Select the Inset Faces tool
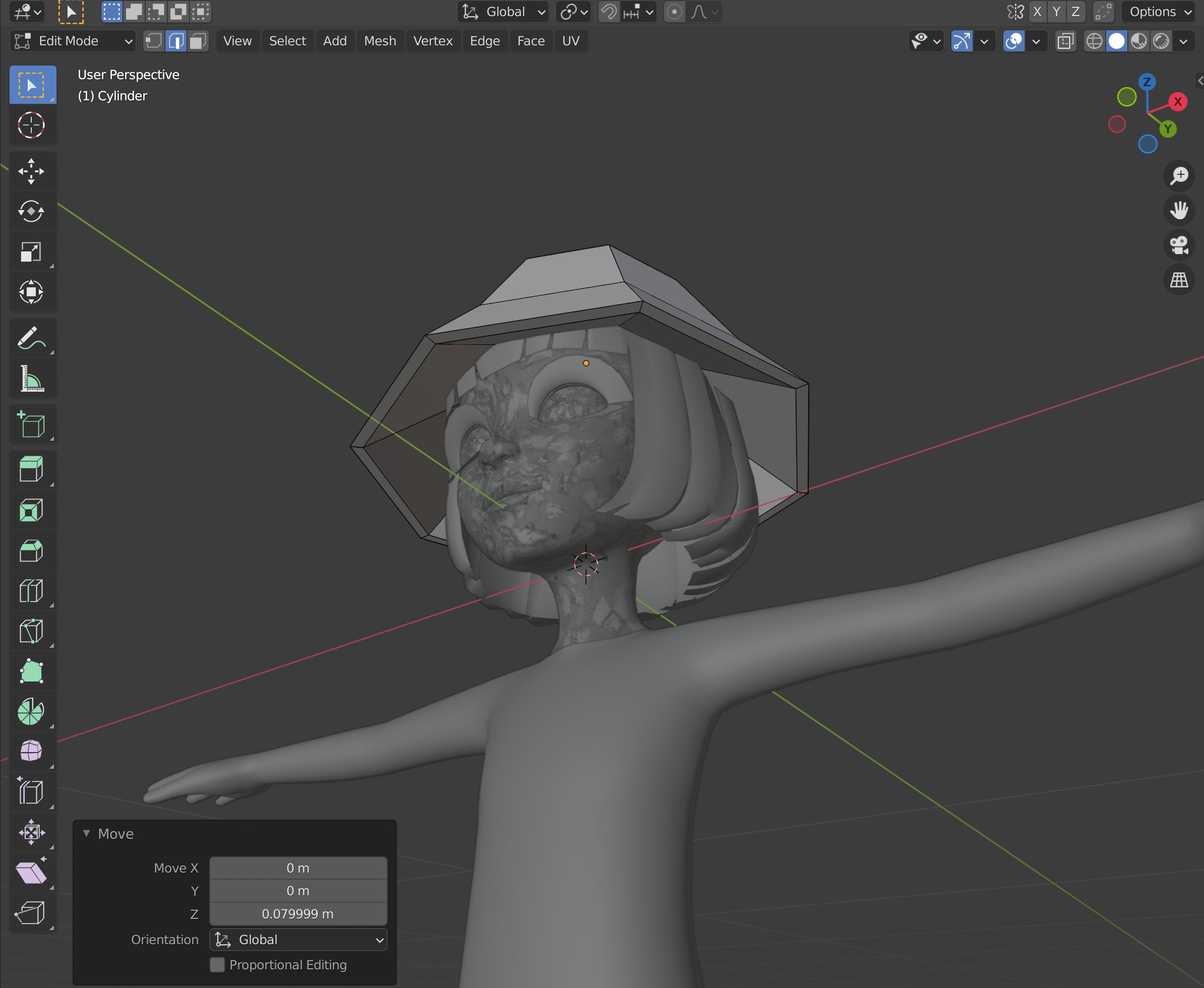The height and width of the screenshot is (988, 1204). 32,511
